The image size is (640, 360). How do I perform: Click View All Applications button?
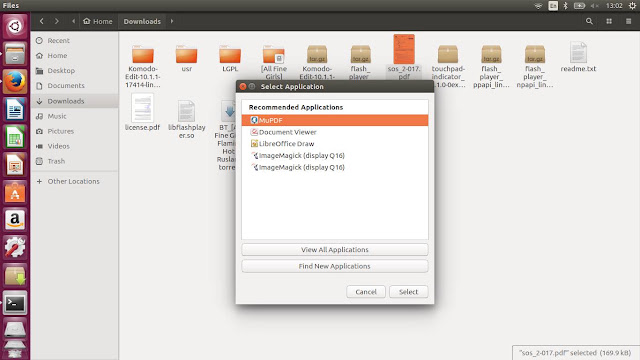pyautogui.click(x=335, y=249)
